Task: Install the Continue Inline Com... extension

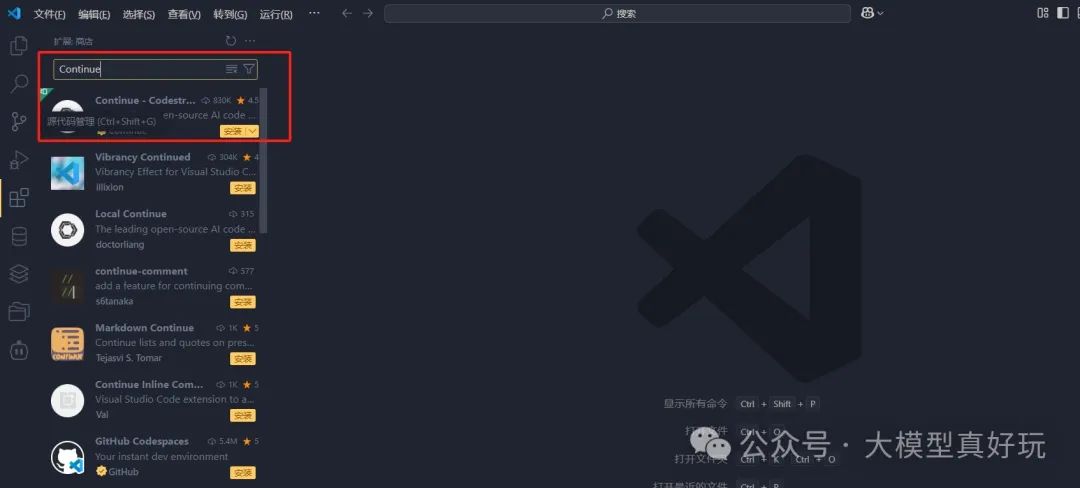Action: coord(242,416)
